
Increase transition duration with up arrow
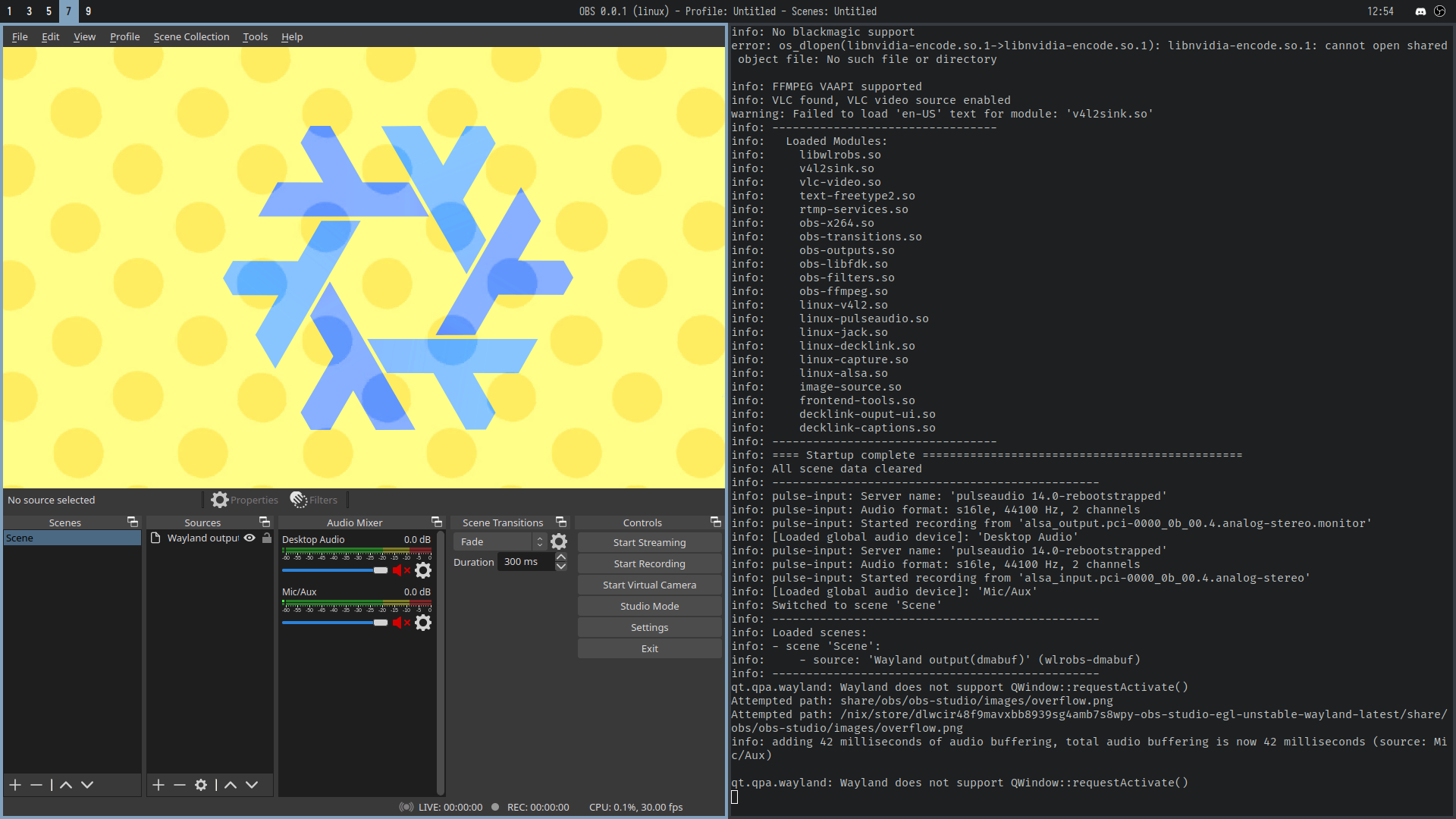[x=560, y=556]
